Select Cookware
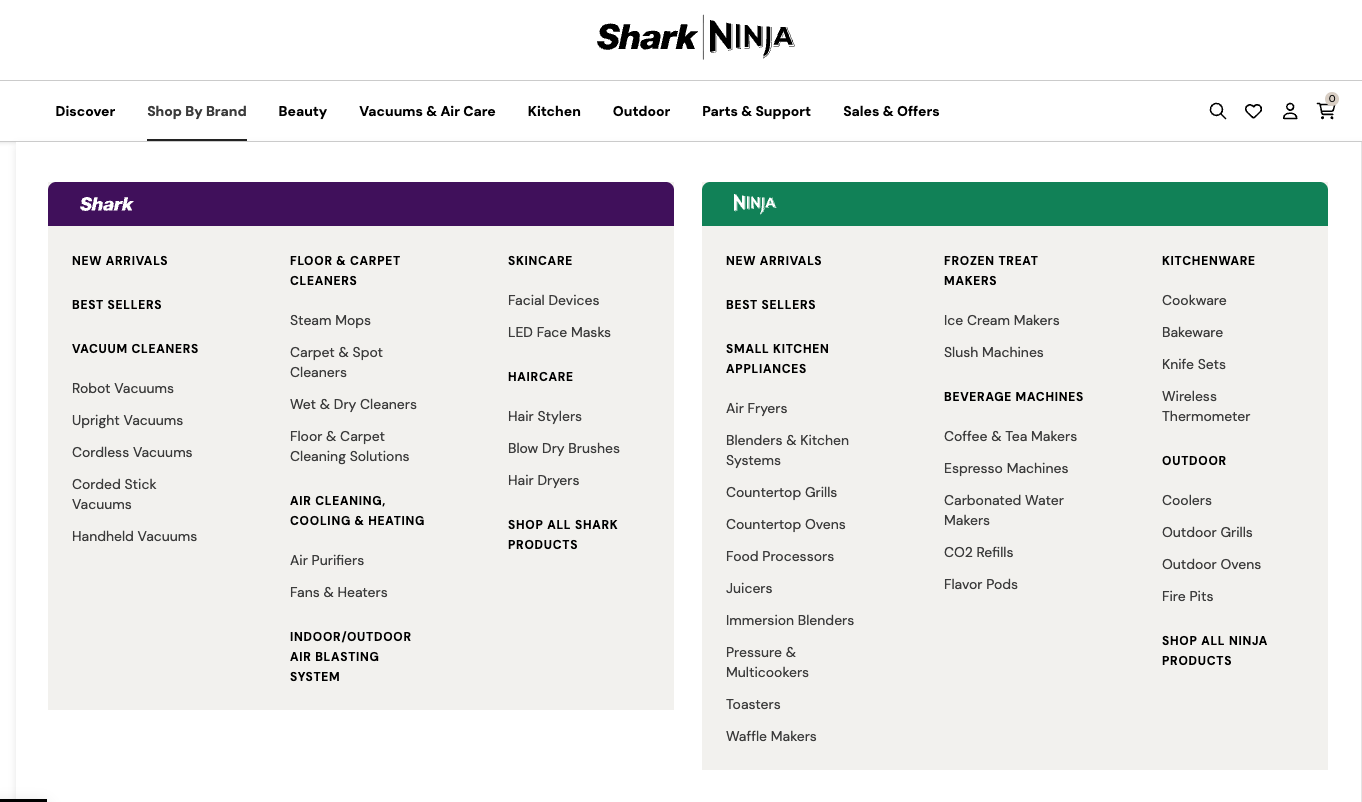This screenshot has width=1362, height=802. click(x=1194, y=300)
